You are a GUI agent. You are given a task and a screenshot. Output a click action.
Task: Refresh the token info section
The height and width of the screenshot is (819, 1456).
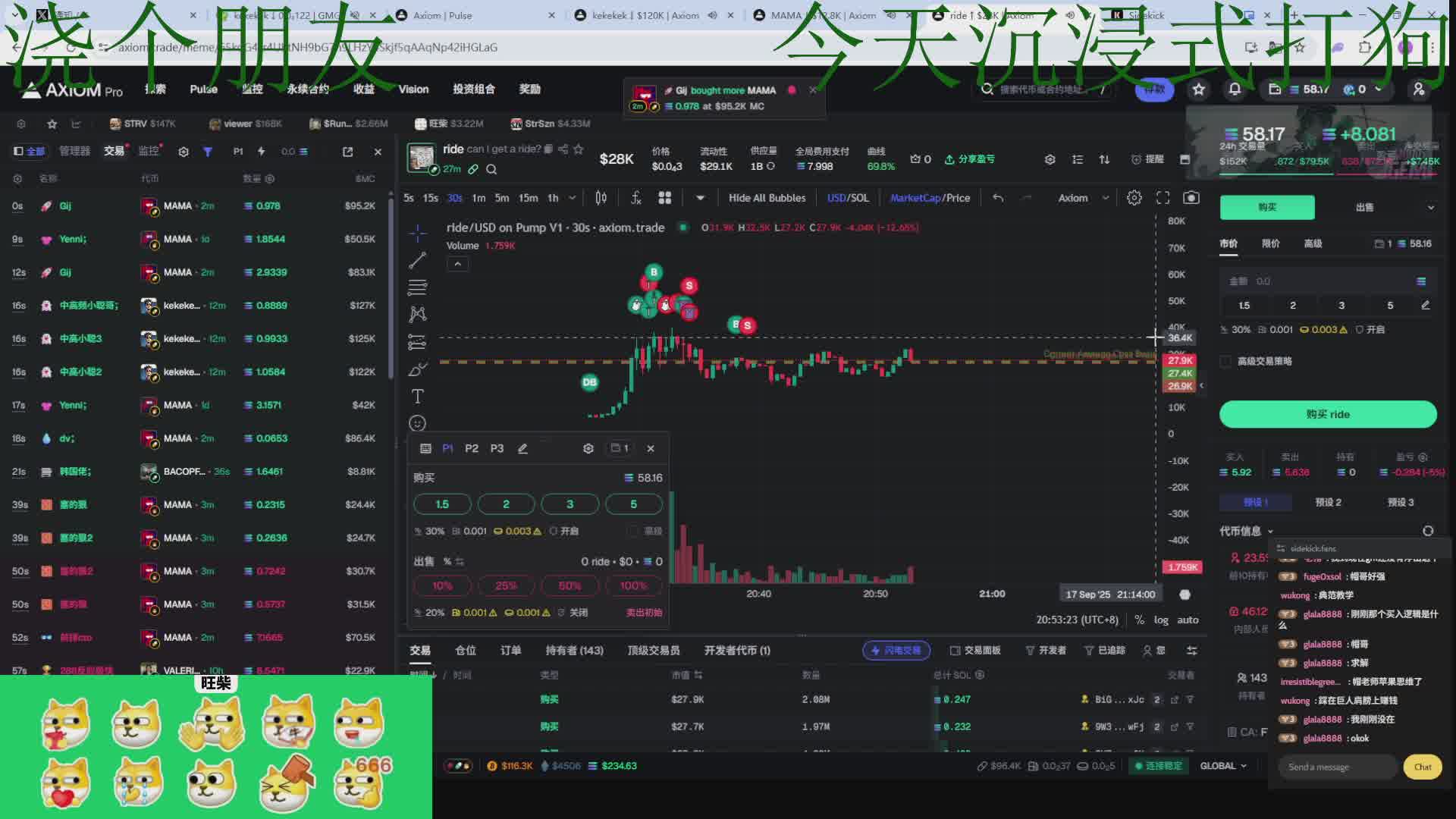point(1427,531)
